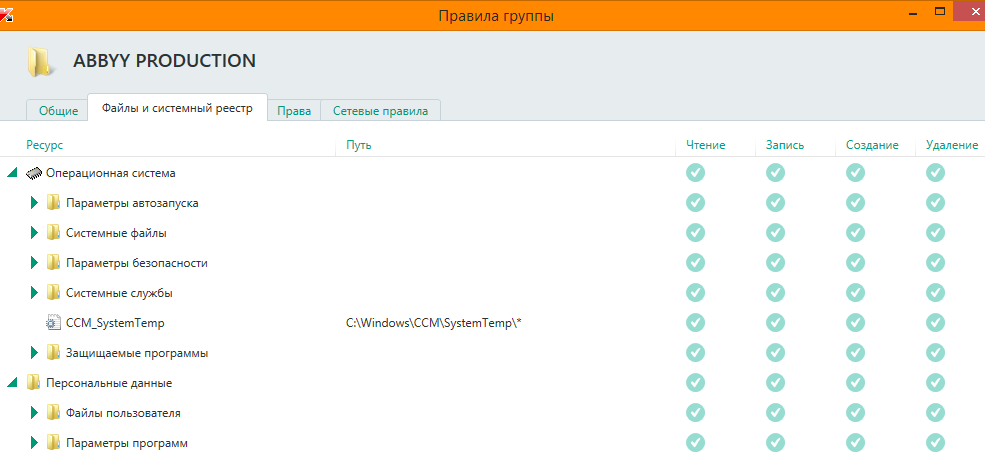The height and width of the screenshot is (466, 985).
Task: Open the Права tab
Action: click(294, 111)
